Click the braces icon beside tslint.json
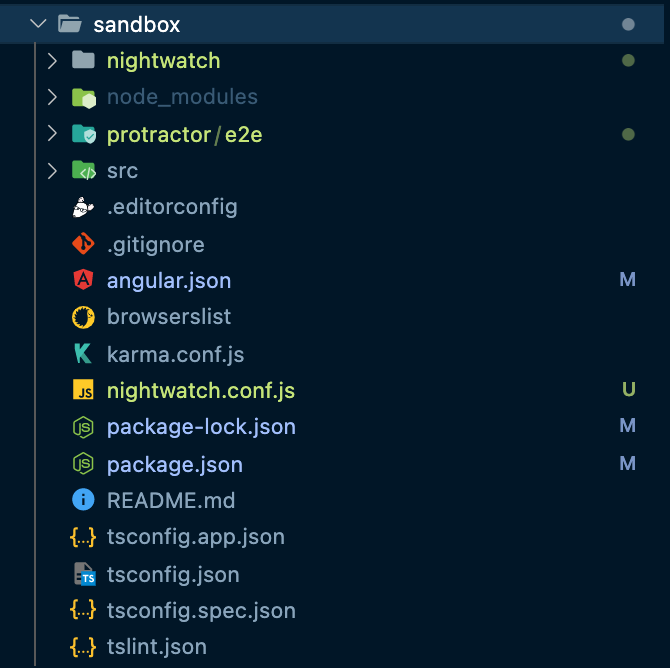The image size is (670, 668). (x=83, y=647)
